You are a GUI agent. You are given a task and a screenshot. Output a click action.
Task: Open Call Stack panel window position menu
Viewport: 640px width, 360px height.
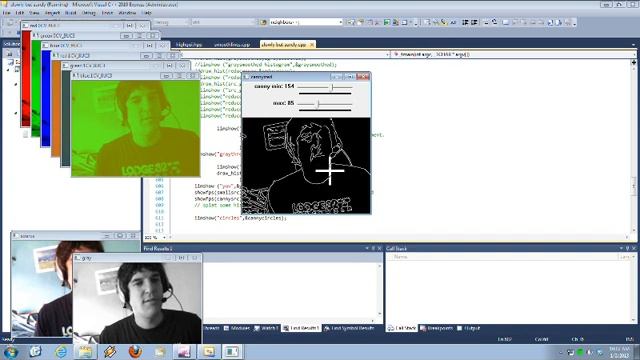coord(621,248)
